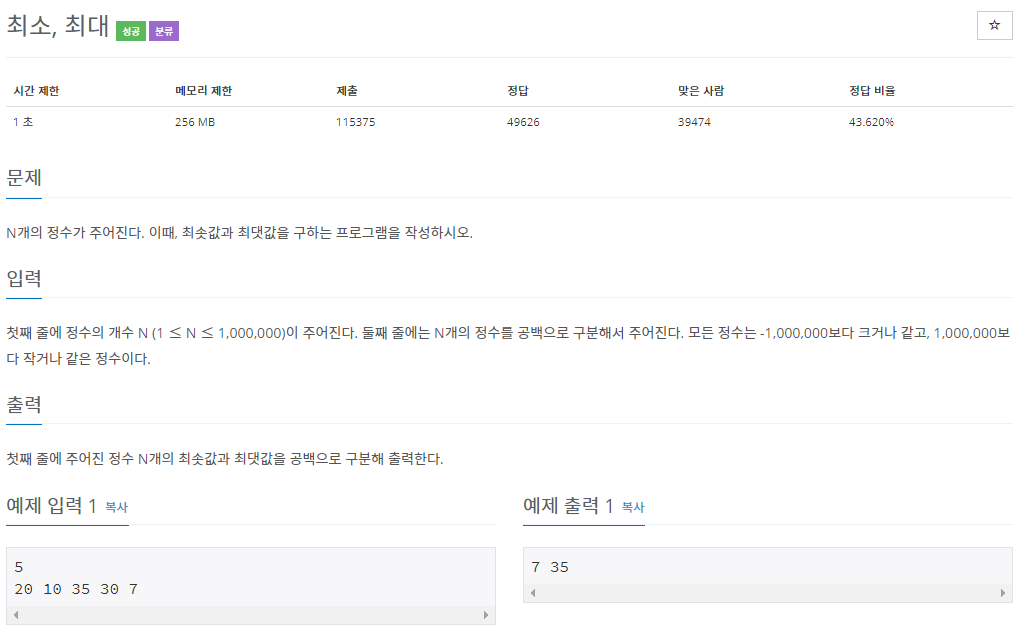
Task: Click the 출력 section heading
Action: (x=24, y=405)
